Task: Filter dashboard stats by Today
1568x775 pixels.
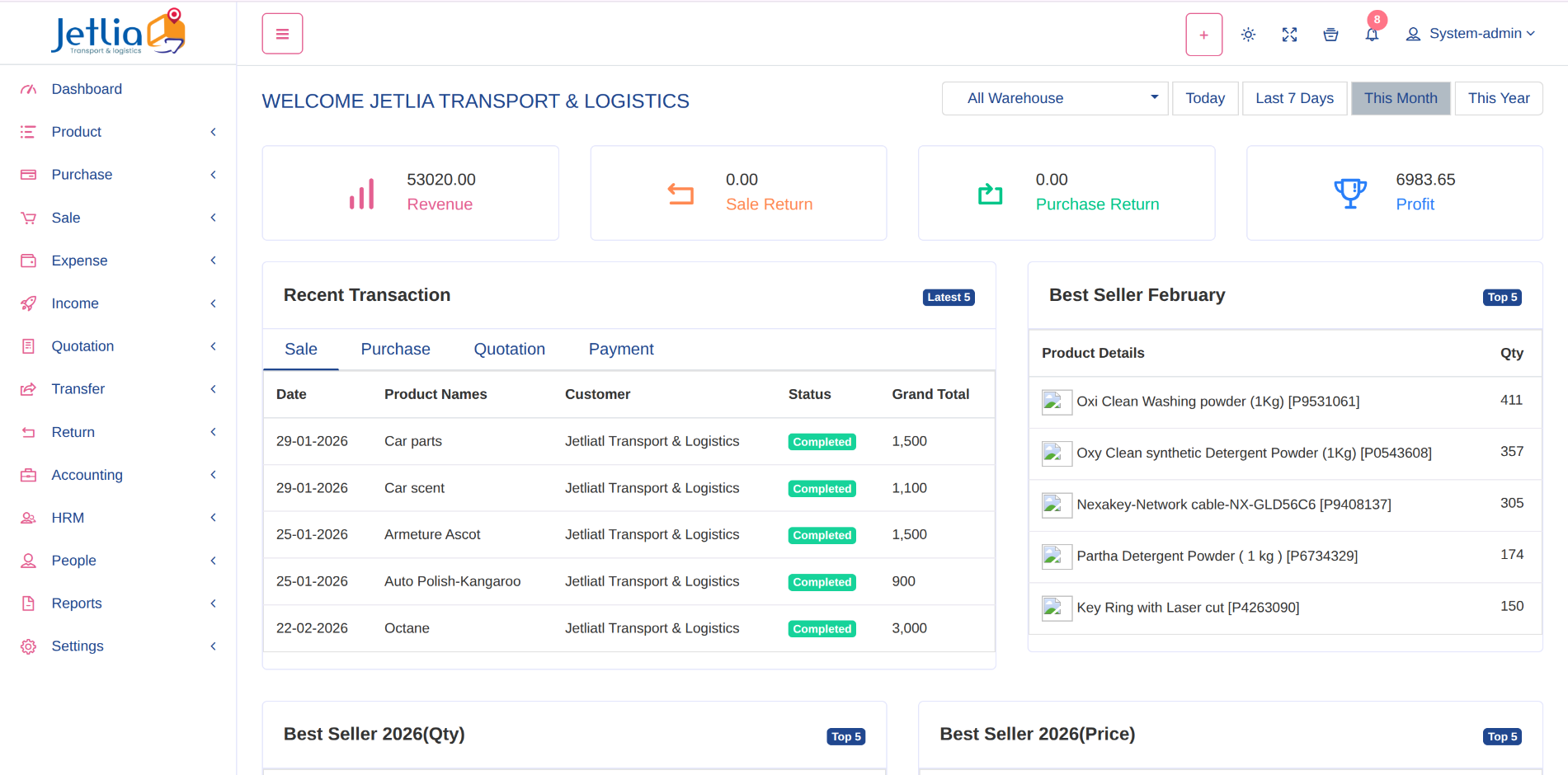Action: point(1205,98)
